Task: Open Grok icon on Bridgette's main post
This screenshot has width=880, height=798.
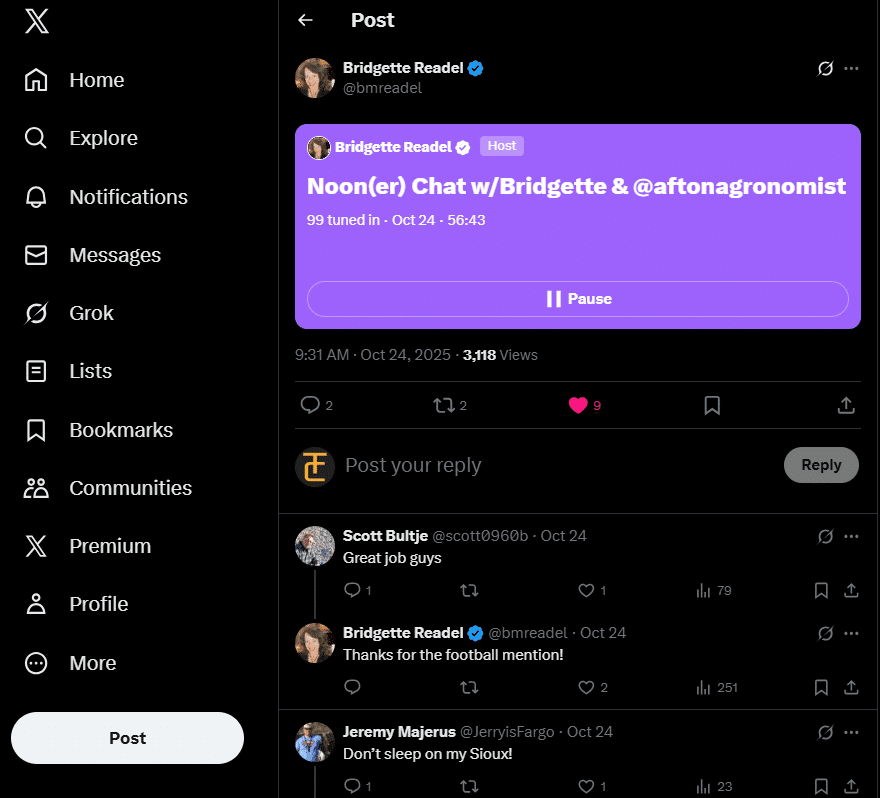Action: [826, 69]
